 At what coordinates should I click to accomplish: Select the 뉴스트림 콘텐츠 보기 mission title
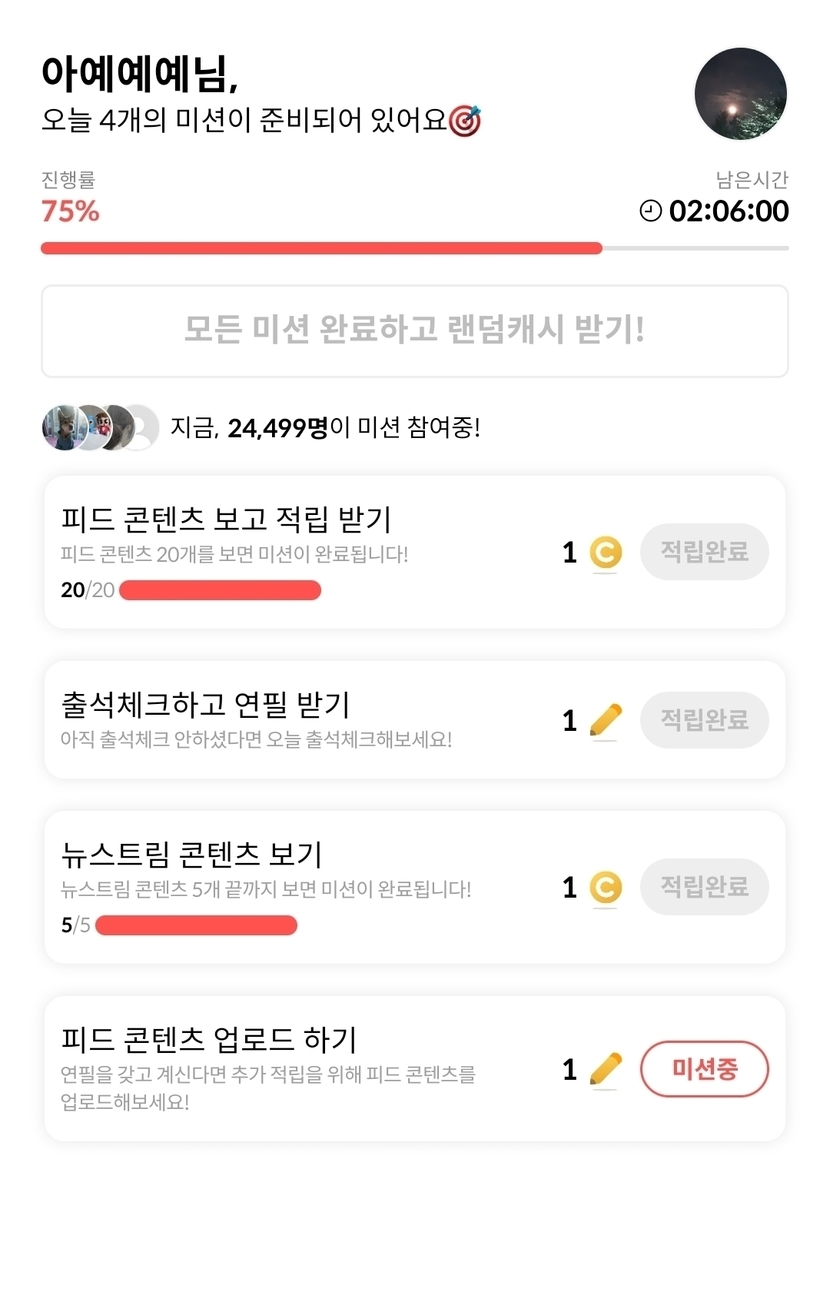click(192, 855)
